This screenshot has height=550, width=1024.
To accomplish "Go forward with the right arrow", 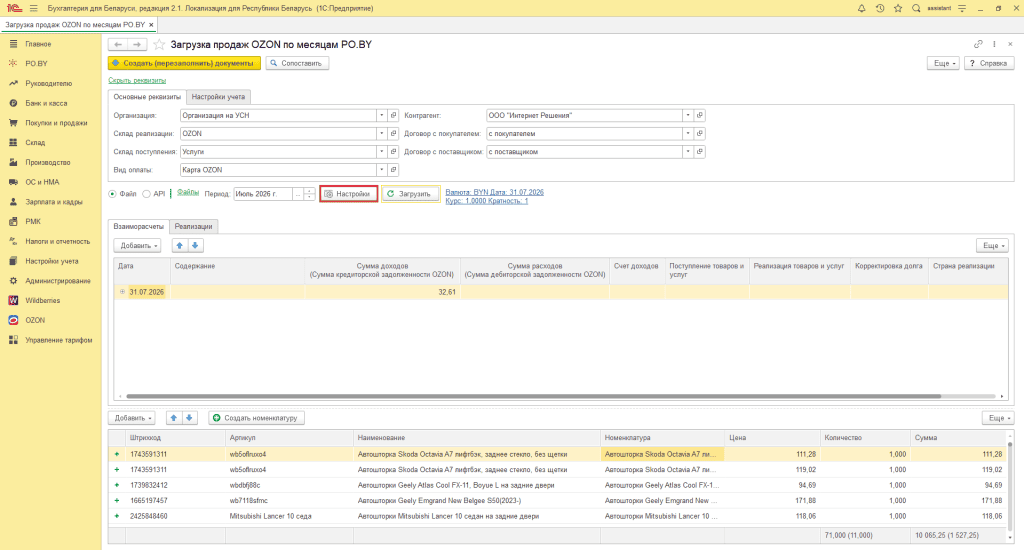I will 137,44.
